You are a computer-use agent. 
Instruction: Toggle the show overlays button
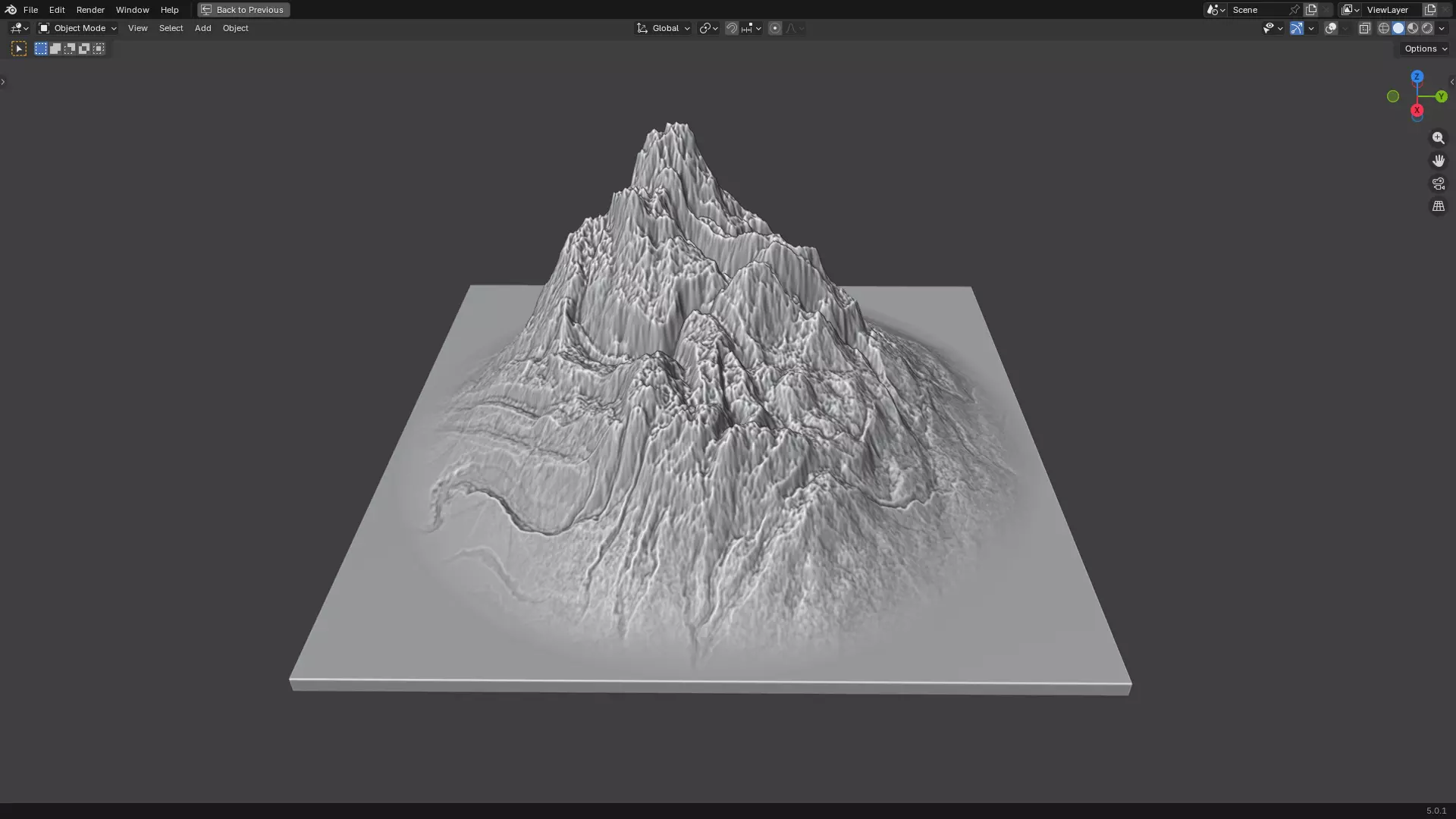(x=1331, y=28)
